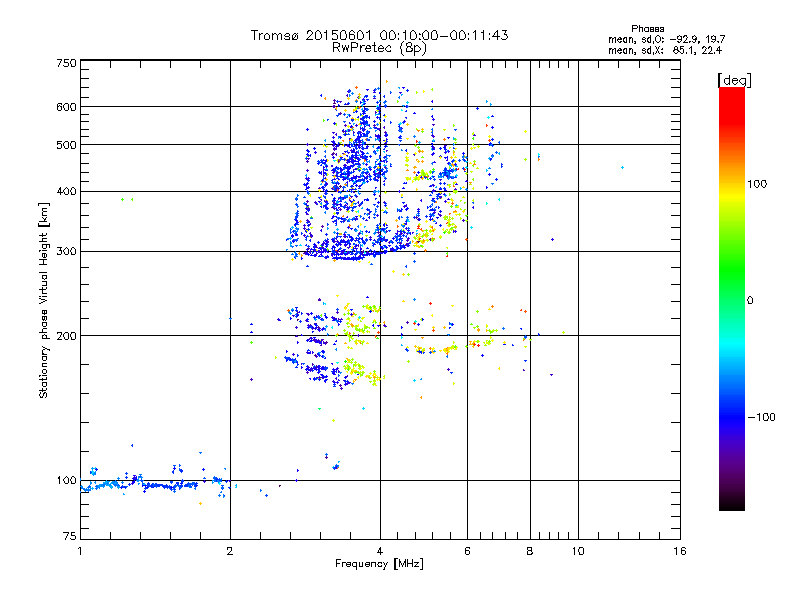Click the y-axis tick label '100'
This screenshot has width=800, height=600.
[66, 481]
